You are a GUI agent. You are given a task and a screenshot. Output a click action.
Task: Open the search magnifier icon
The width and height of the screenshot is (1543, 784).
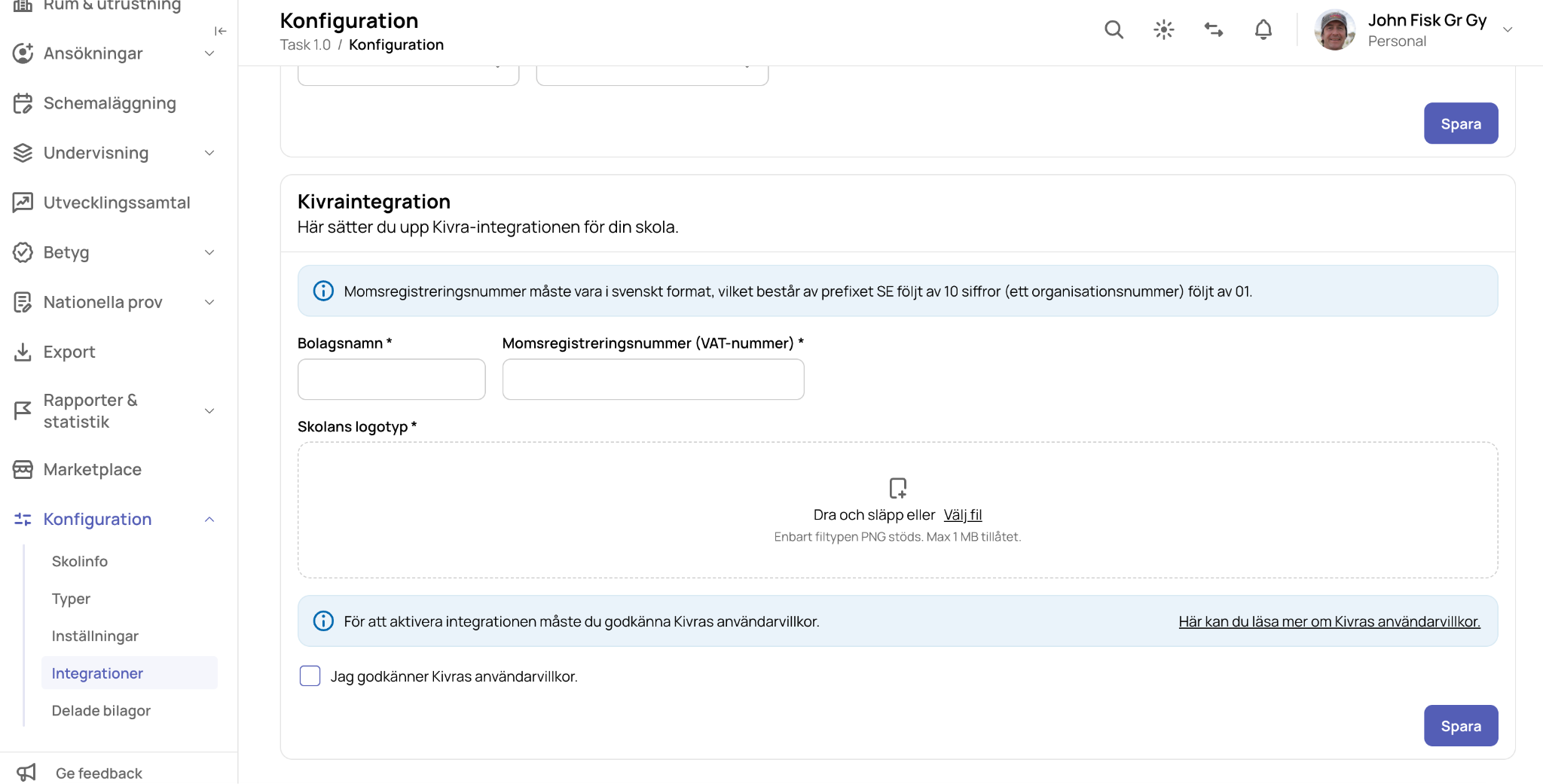pos(1114,30)
